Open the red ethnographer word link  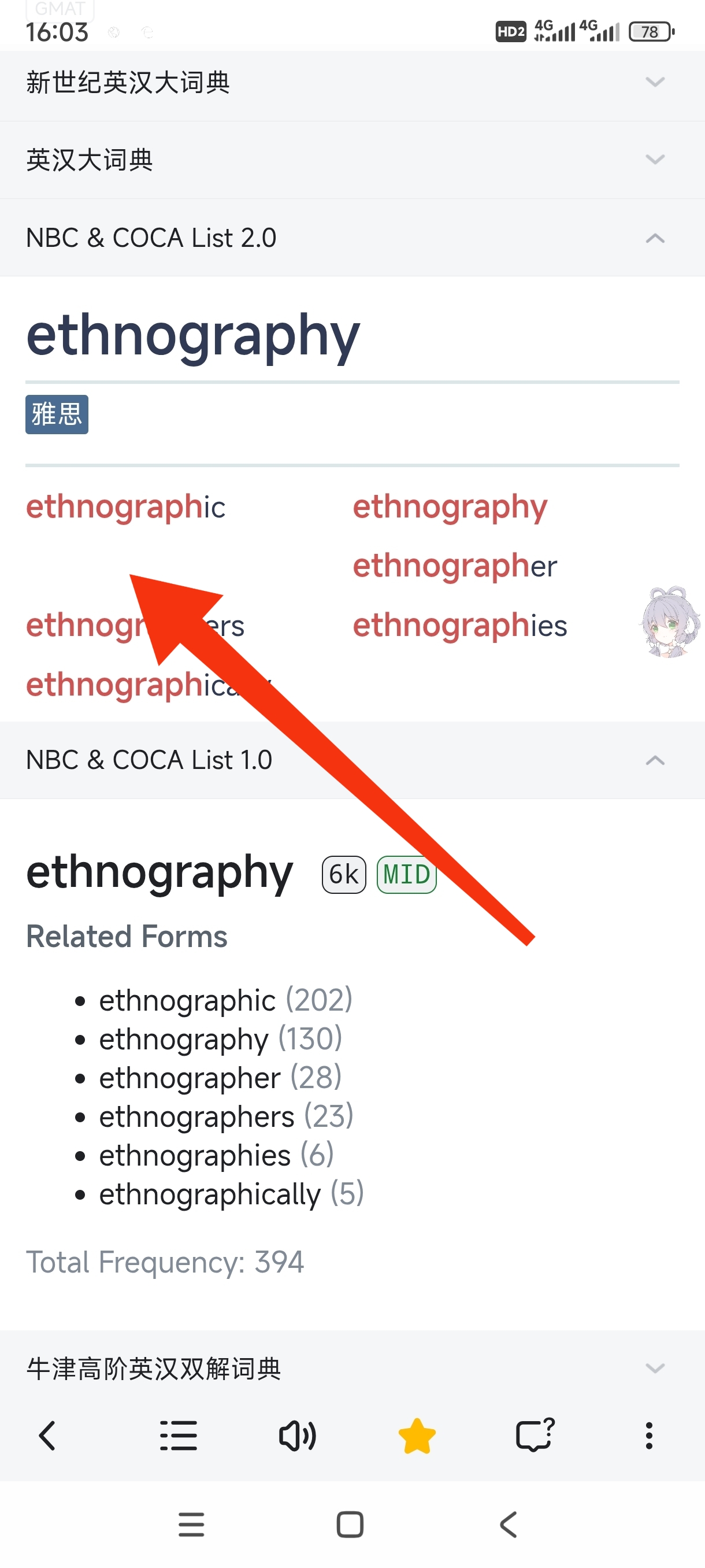click(x=454, y=565)
